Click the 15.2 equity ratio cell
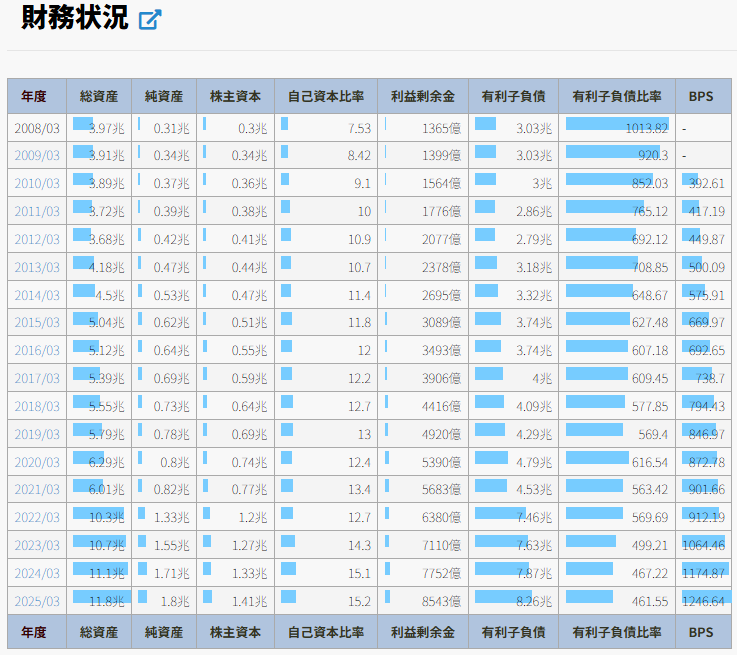737x655 pixels. point(326,601)
